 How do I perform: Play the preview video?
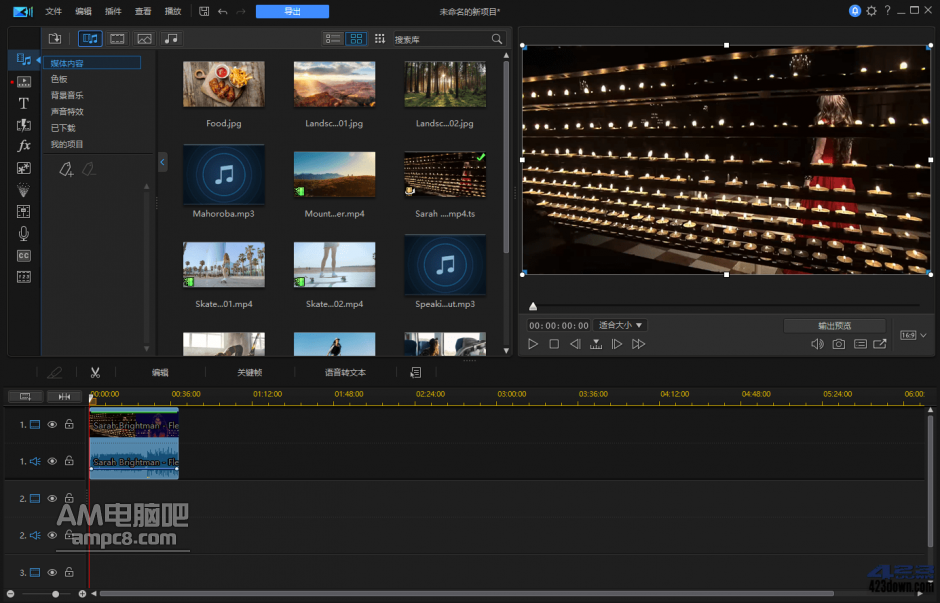(532, 344)
